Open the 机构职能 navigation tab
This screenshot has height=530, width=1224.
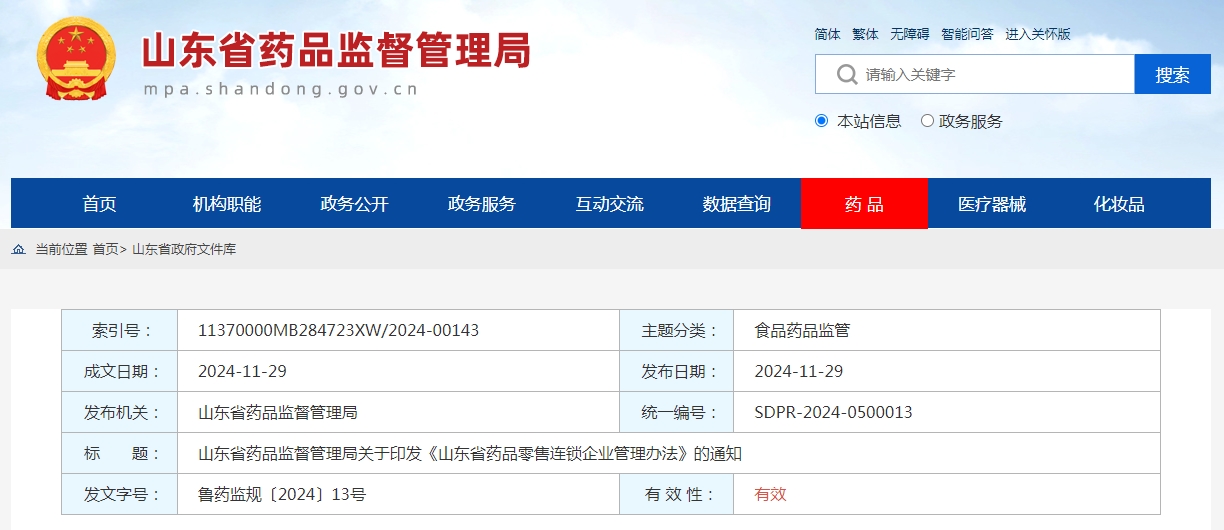(x=227, y=204)
